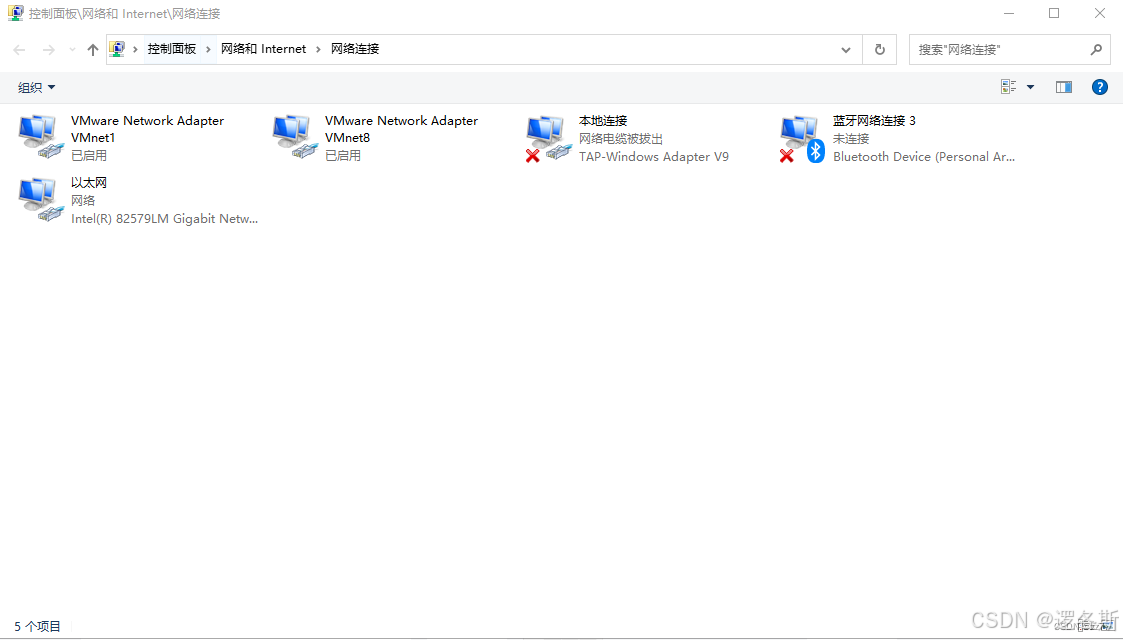Expand the chevron after 控制面板

(x=208, y=49)
